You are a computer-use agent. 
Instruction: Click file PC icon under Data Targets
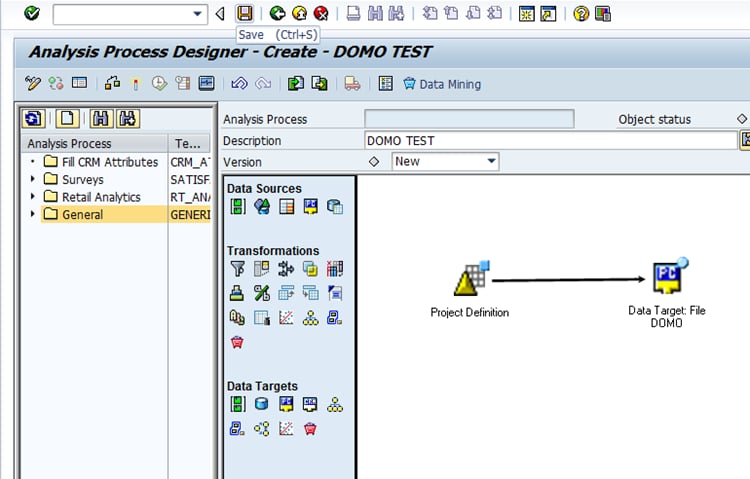pyautogui.click(x=286, y=404)
